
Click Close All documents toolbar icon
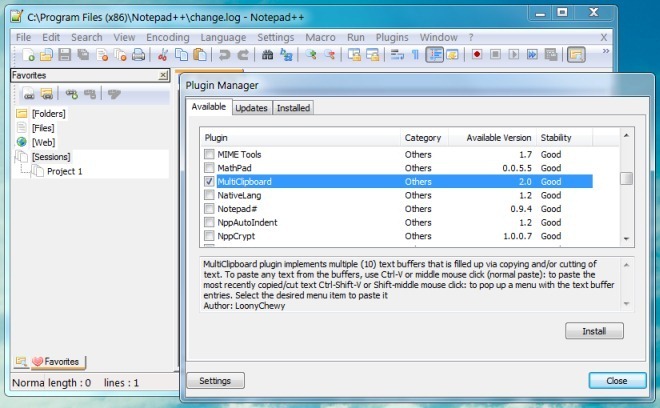120,55
